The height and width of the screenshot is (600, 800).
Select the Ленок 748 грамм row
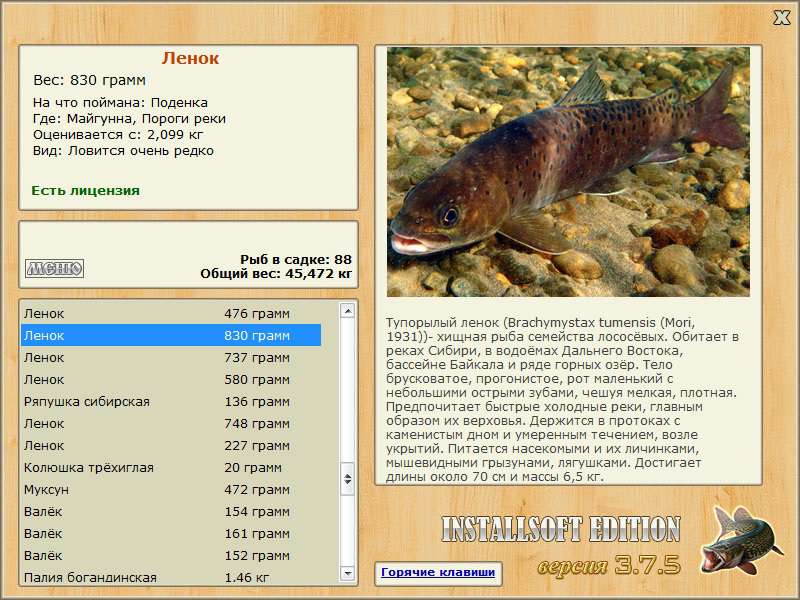[171, 423]
